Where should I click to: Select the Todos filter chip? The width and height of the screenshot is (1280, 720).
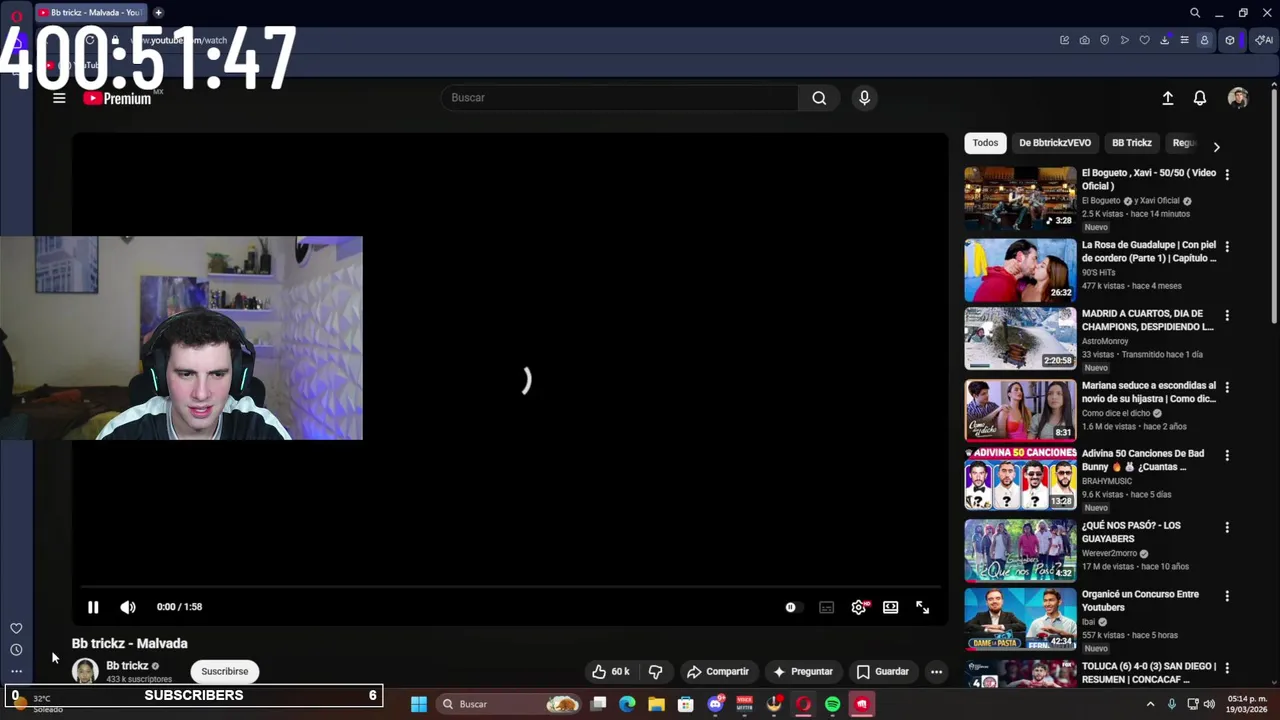click(x=985, y=143)
